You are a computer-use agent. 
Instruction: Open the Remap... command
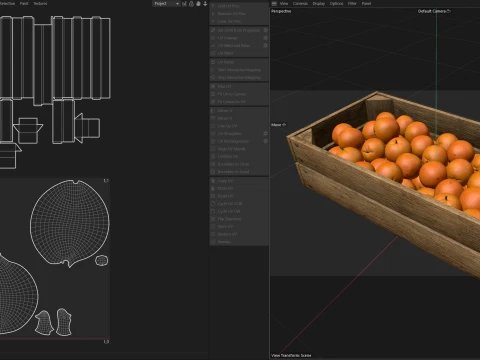click(x=239, y=242)
